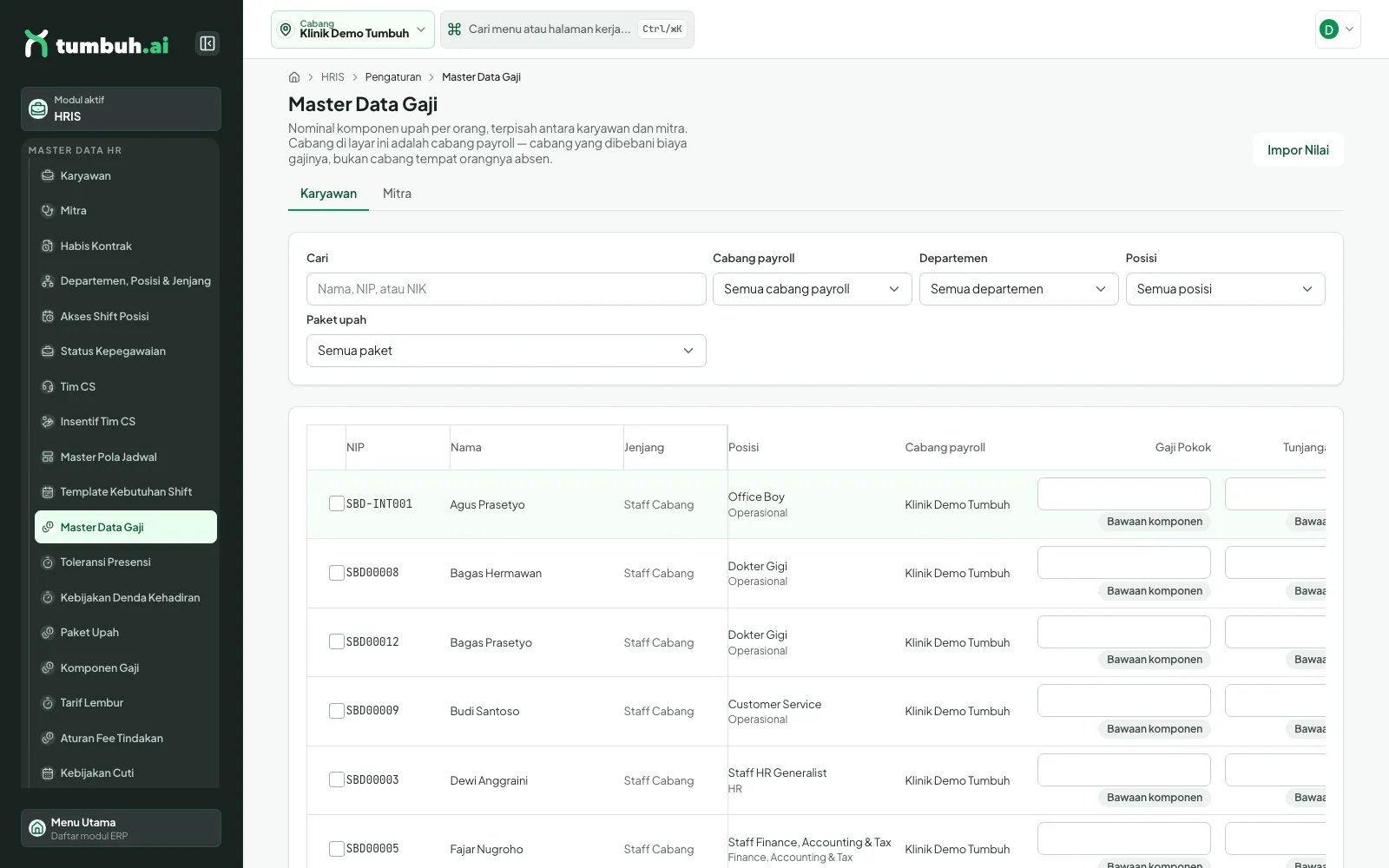
Task: Check the Dewi Anggraini row checkbox
Action: (337, 779)
